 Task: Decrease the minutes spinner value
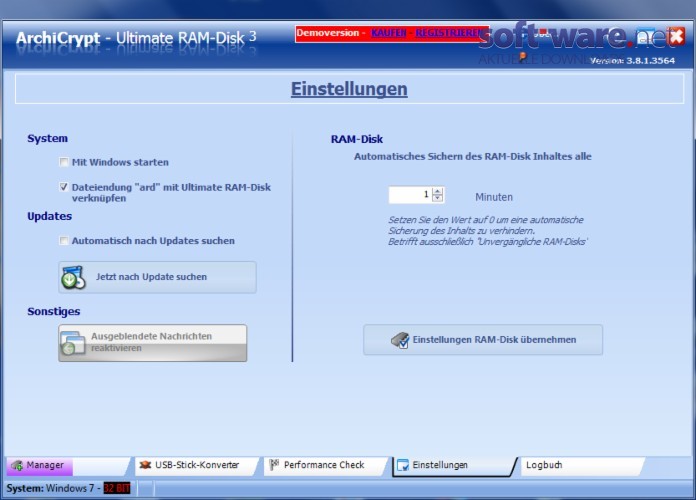coord(438,198)
